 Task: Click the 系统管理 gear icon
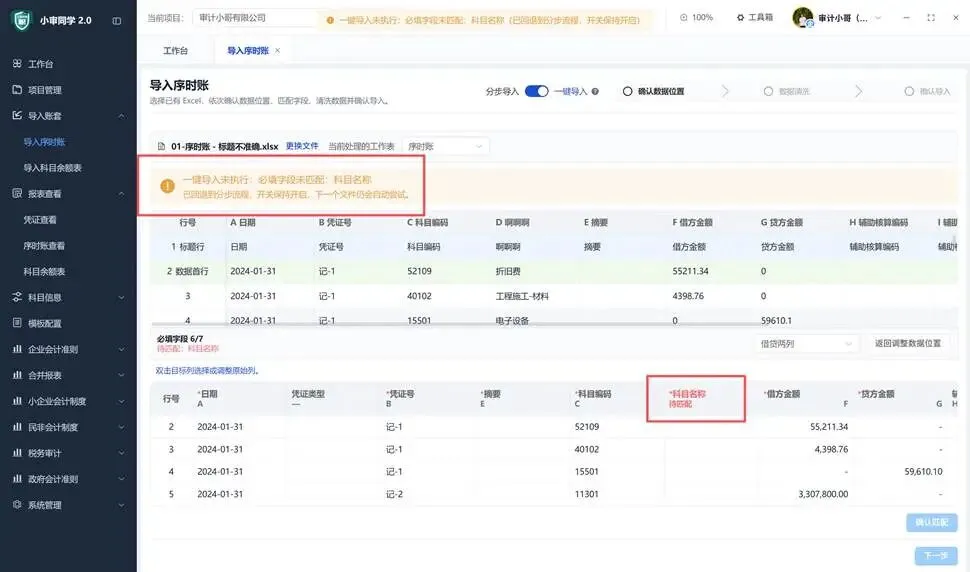click(17, 505)
